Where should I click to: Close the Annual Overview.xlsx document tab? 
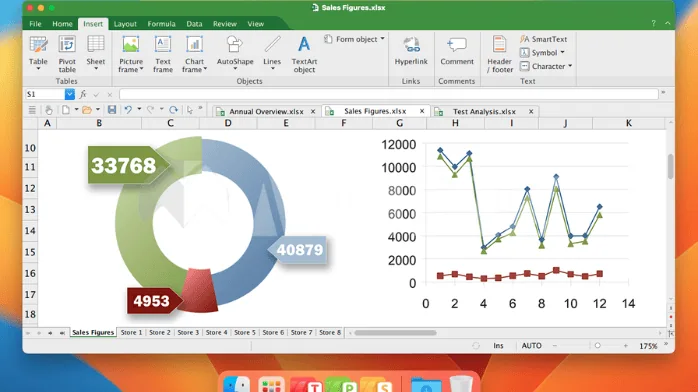pos(313,111)
